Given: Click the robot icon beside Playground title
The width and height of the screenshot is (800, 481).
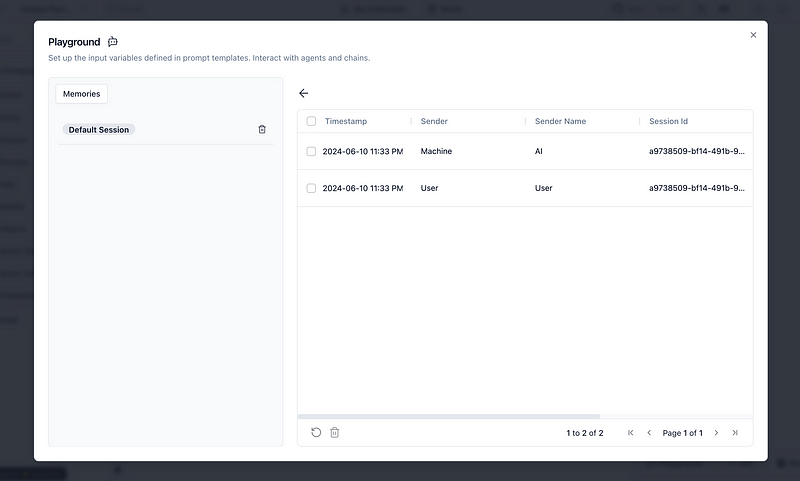Looking at the screenshot, I should pyautogui.click(x=113, y=42).
